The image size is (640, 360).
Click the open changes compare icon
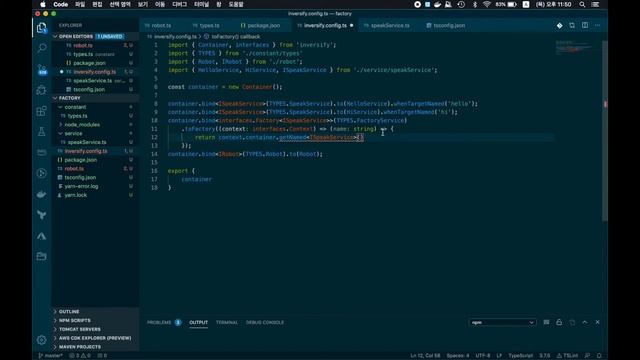point(572,25)
